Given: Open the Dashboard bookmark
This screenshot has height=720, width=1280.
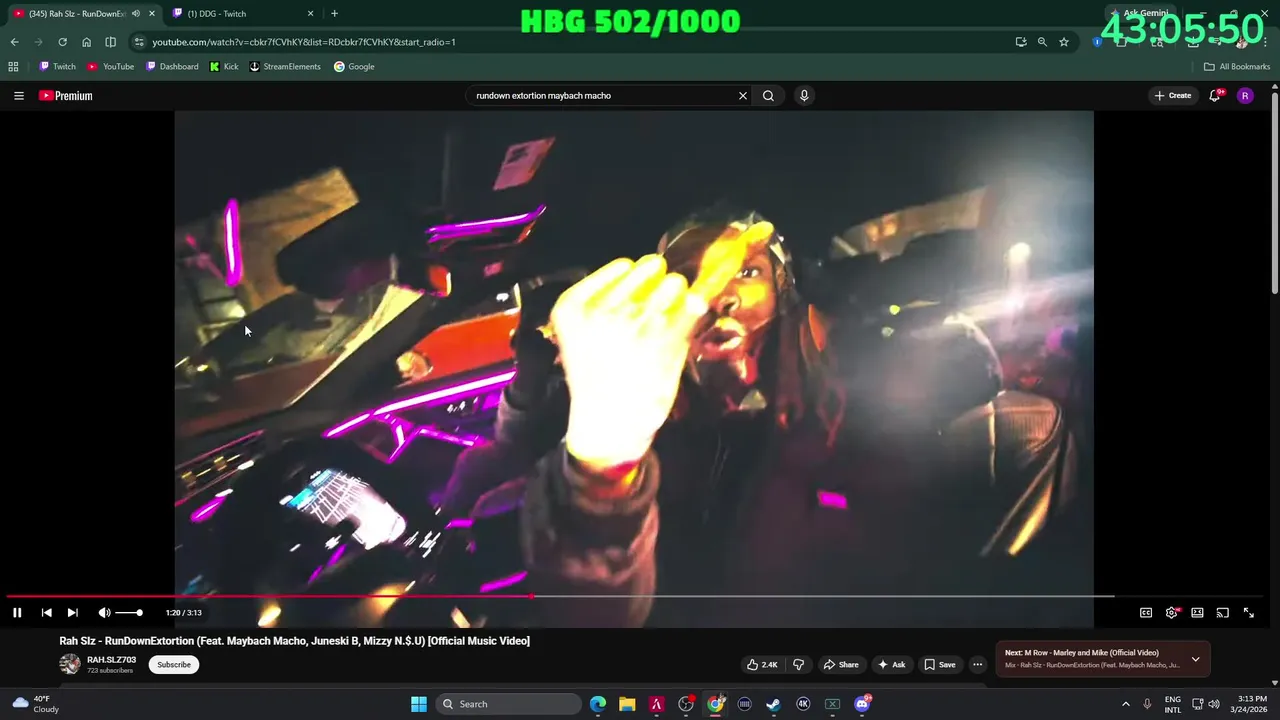Looking at the screenshot, I should pos(172,67).
